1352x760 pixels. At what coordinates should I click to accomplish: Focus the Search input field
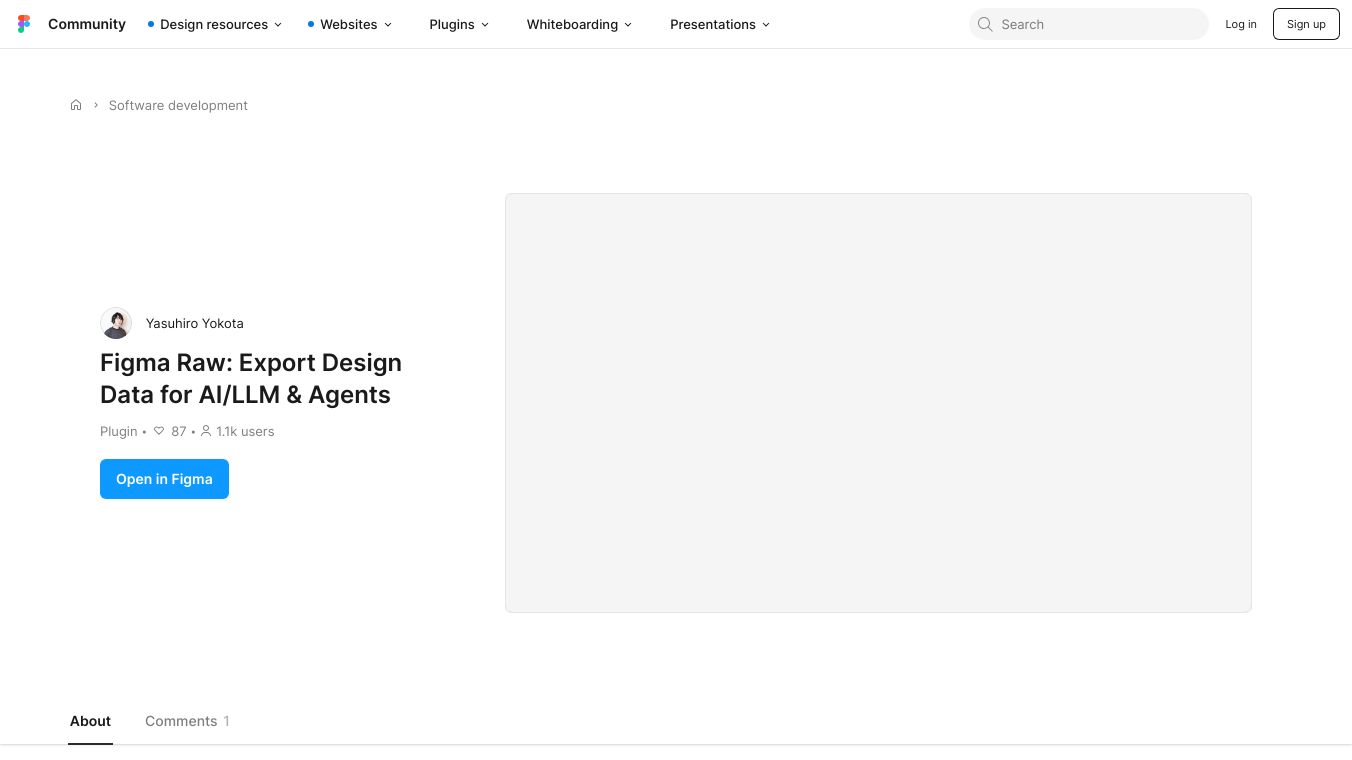pos(1089,24)
